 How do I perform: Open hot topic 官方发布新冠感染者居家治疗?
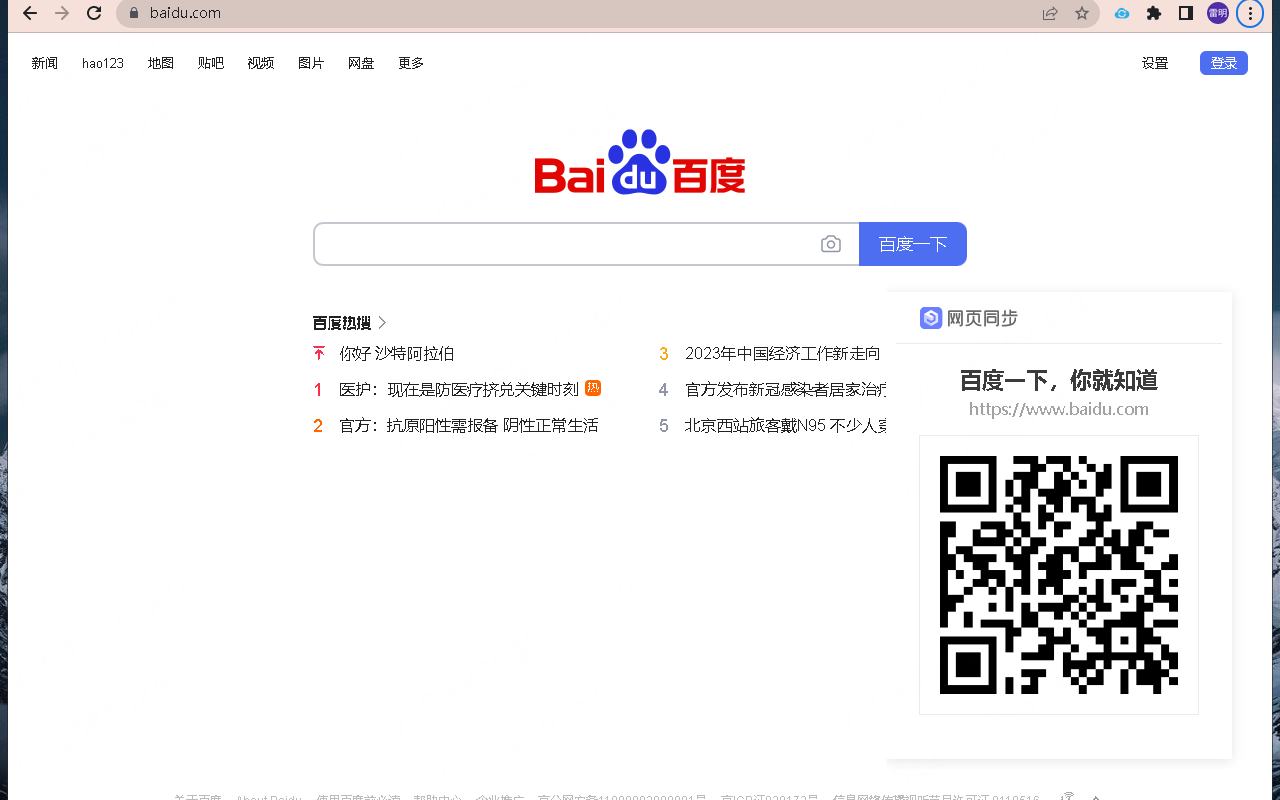pos(786,389)
